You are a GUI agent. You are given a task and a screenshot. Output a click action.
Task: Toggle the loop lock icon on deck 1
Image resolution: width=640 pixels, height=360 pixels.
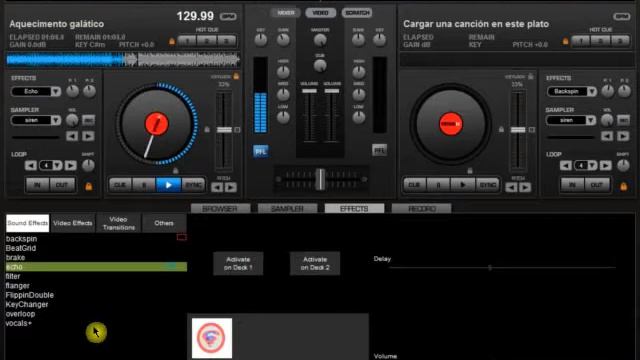tap(89, 187)
